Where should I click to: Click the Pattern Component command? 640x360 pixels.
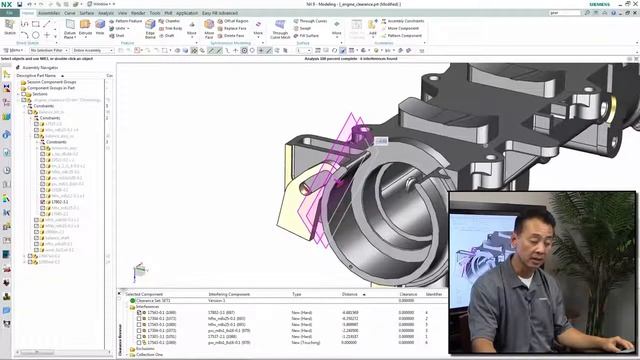[x=401, y=36]
